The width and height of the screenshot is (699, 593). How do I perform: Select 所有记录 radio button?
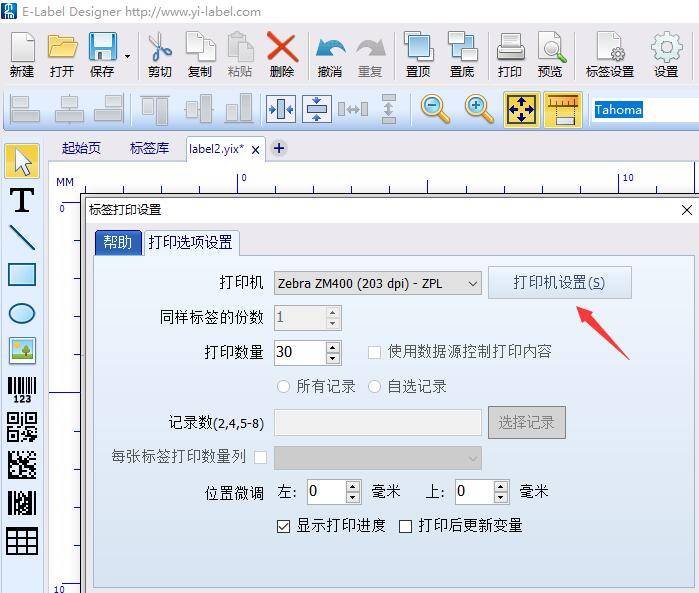[x=284, y=386]
